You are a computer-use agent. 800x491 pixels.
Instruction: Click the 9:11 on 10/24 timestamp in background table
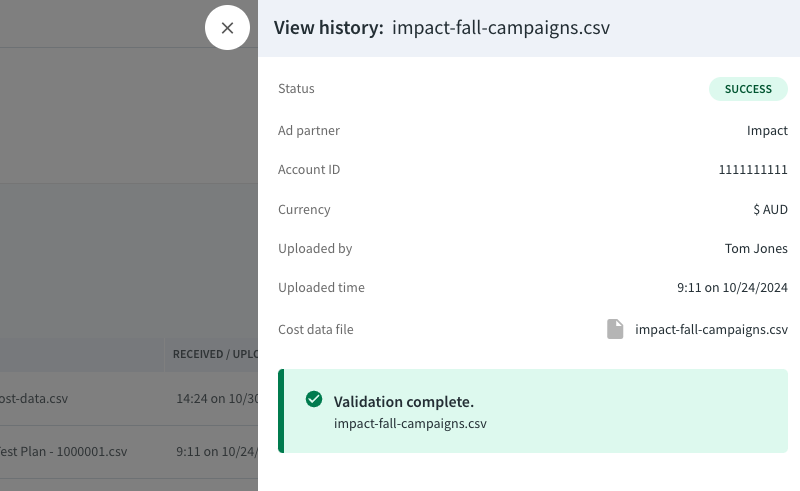(217, 452)
